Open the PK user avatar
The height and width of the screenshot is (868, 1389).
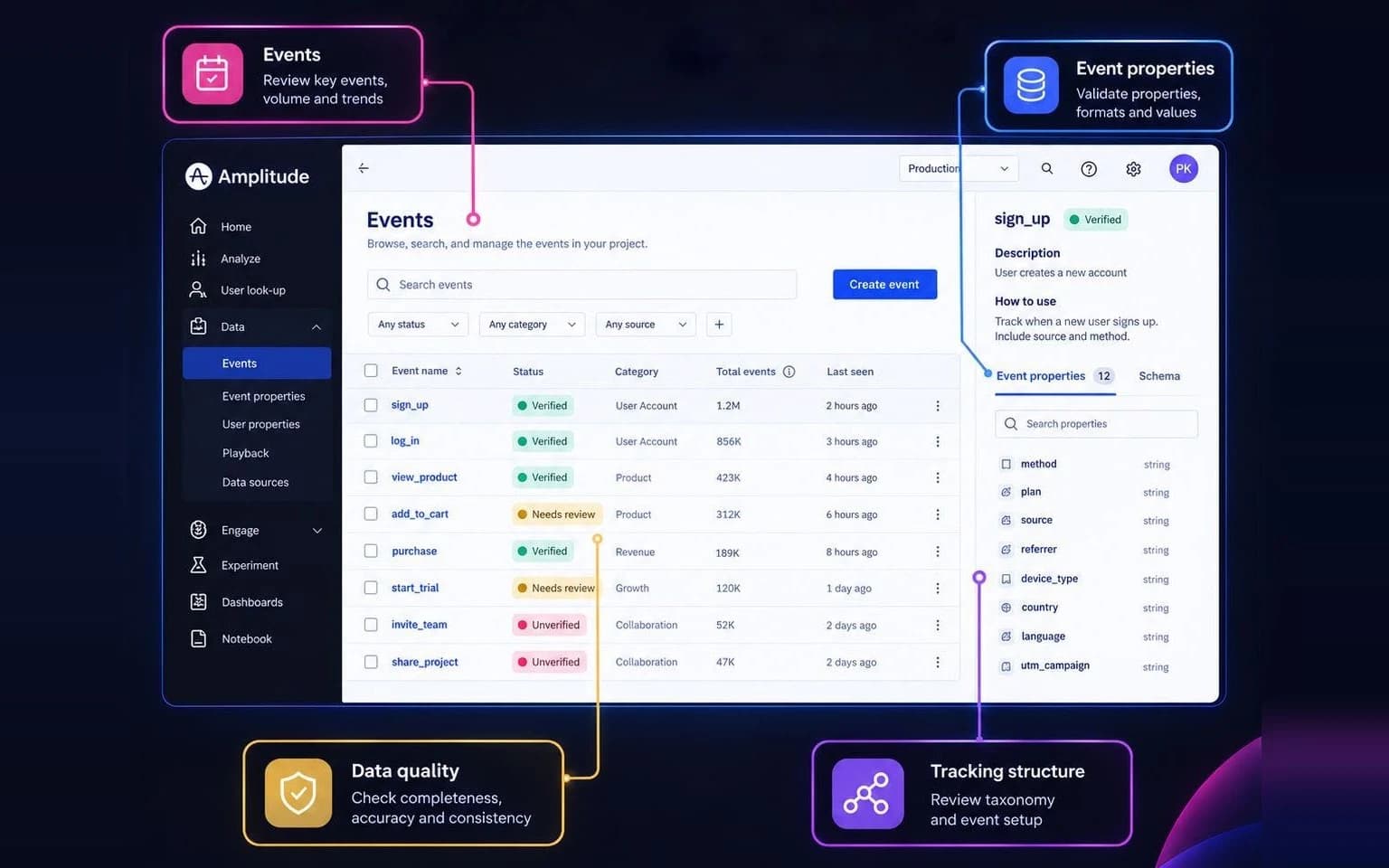pos(1184,169)
